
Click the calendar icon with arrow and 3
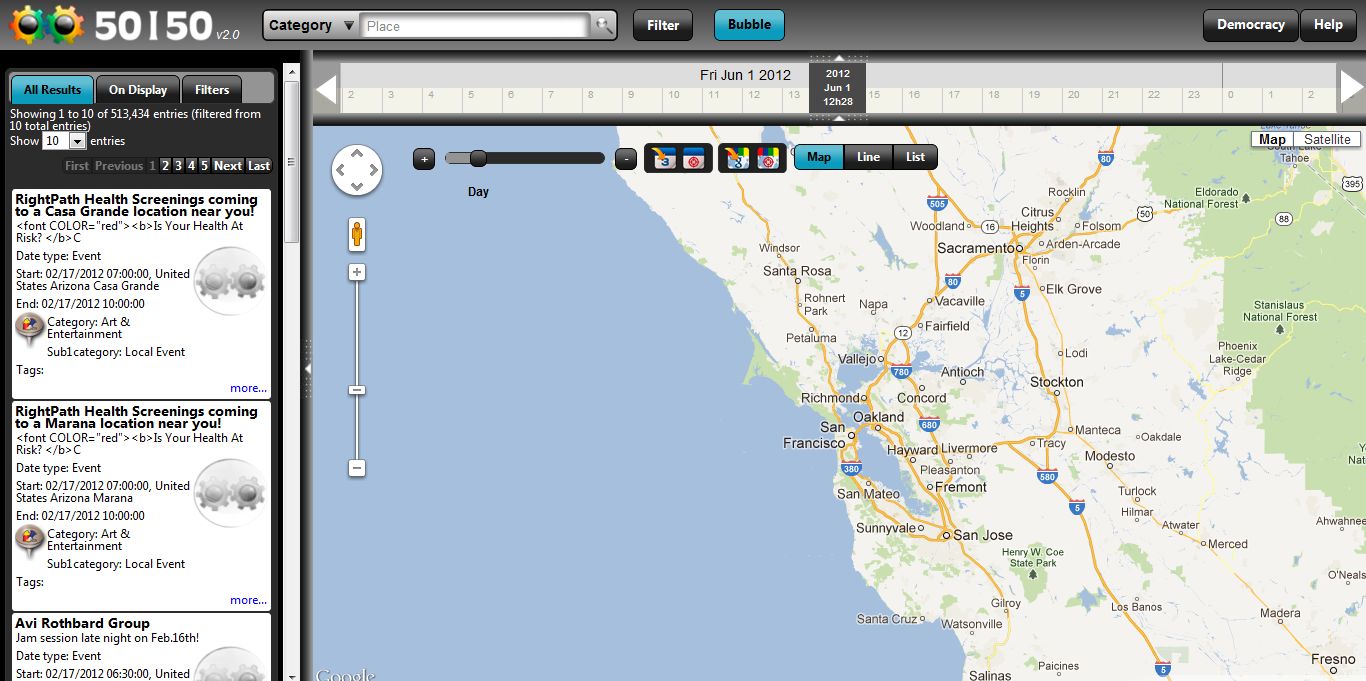[x=664, y=158]
